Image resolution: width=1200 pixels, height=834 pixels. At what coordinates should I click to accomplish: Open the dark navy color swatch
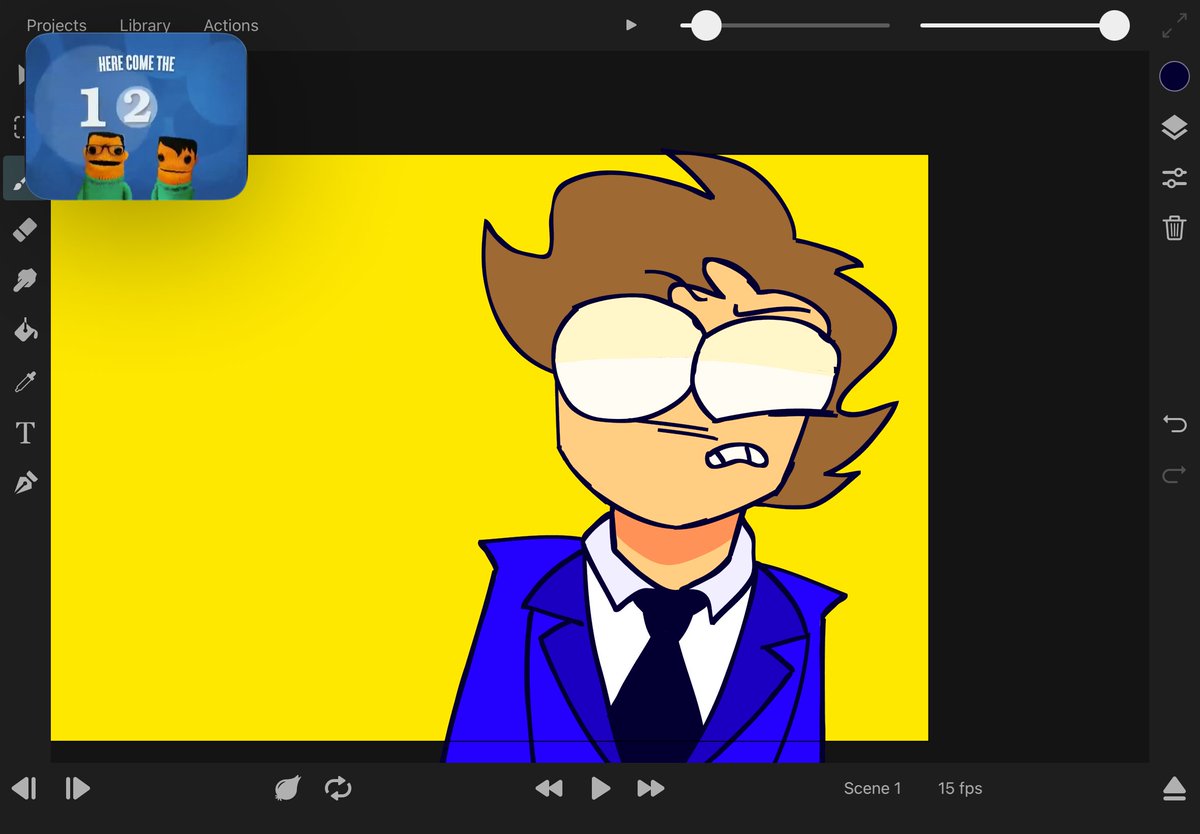(1174, 76)
